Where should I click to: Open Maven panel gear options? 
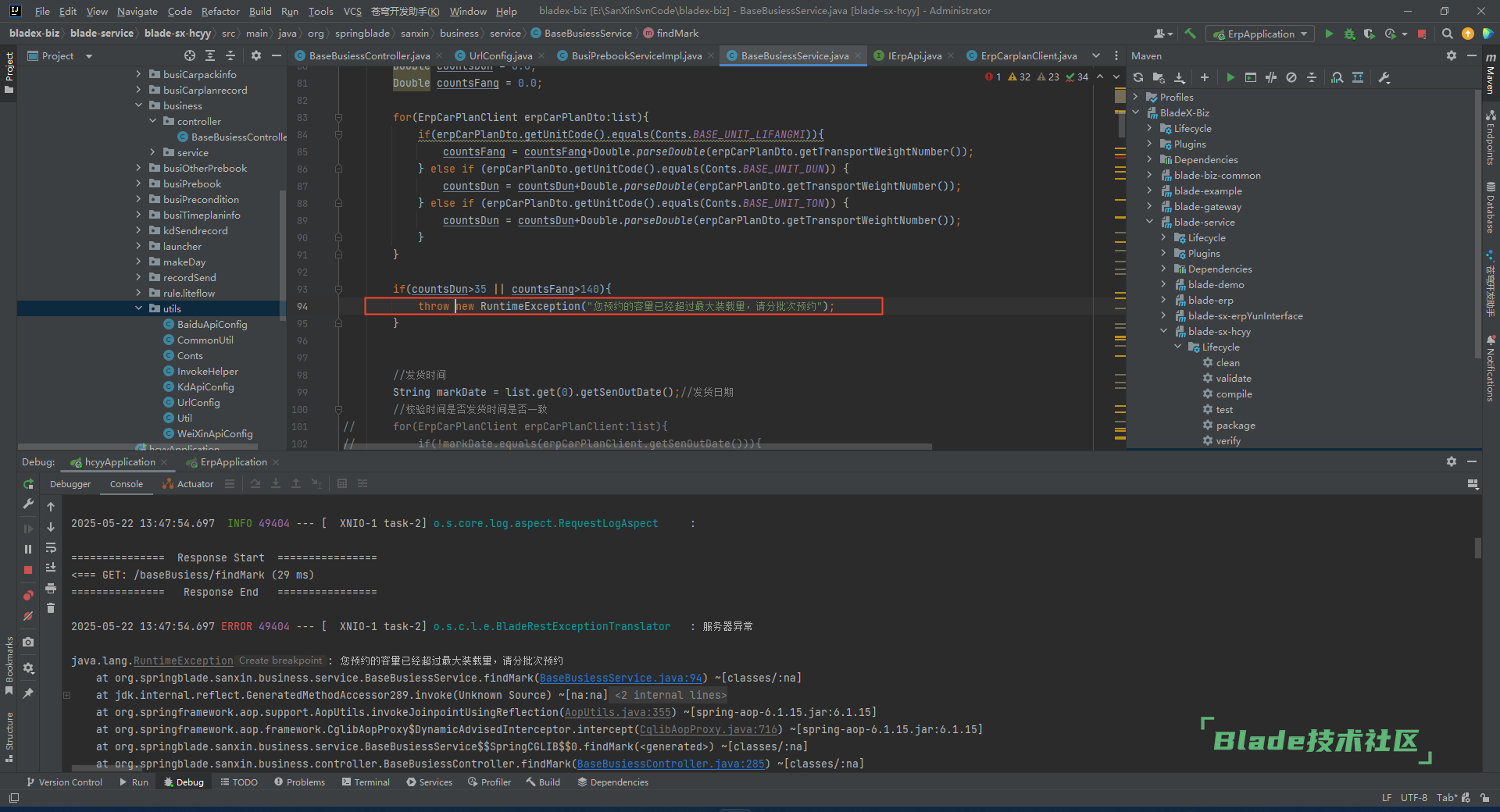click(x=1452, y=55)
